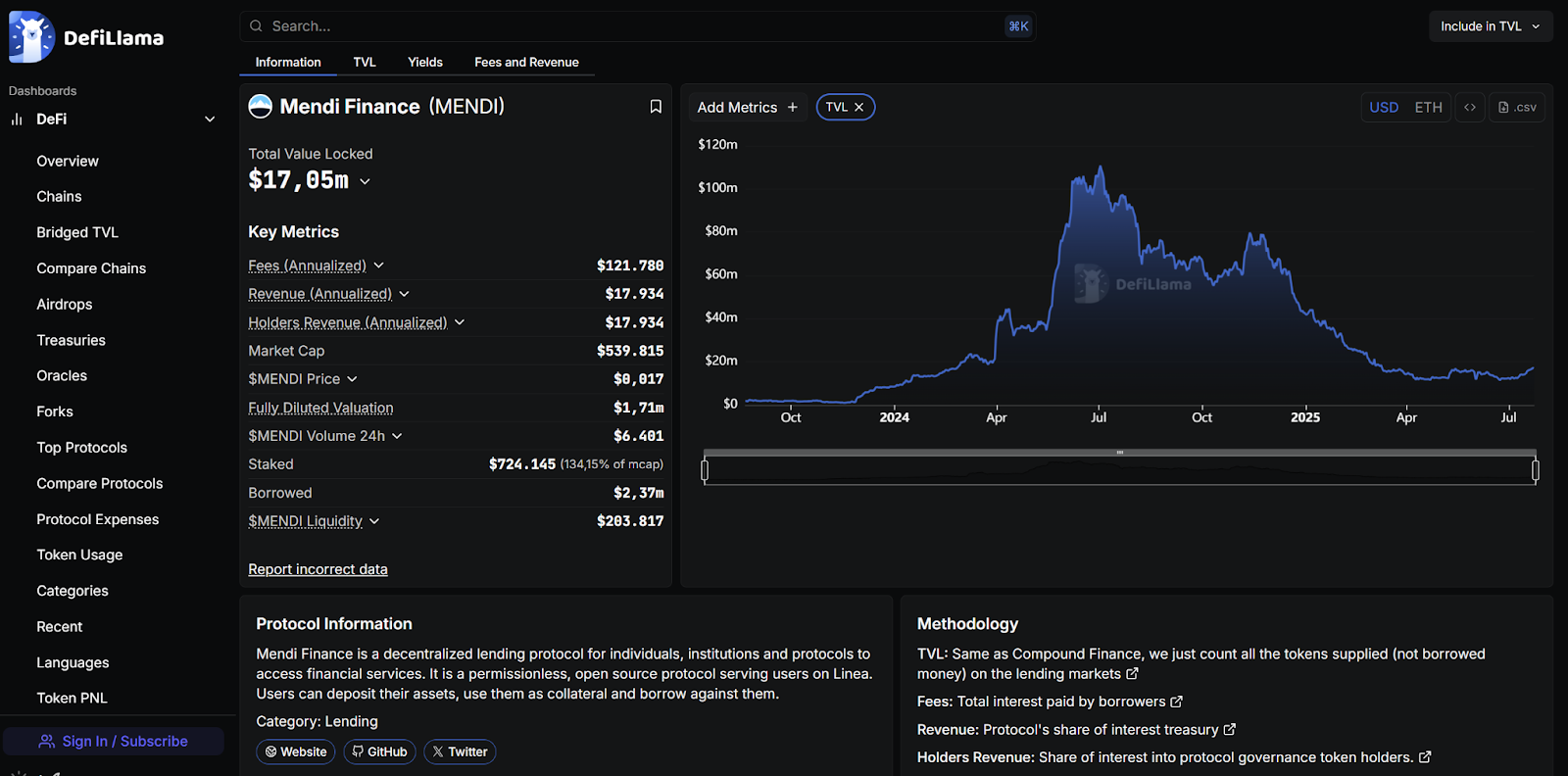
Task: Expand Fees (Annualized) row
Action: (379, 266)
